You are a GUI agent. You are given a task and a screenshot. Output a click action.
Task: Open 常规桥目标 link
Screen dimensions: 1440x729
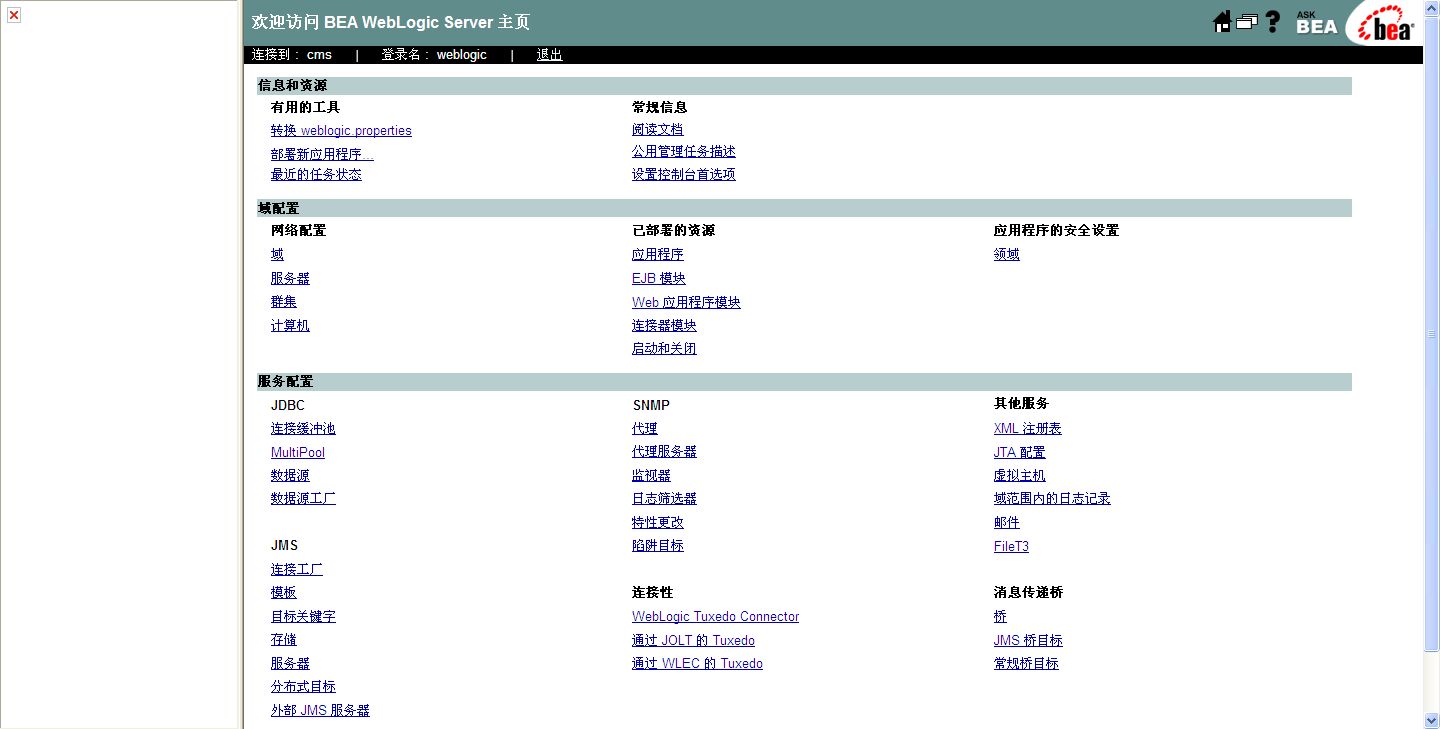coord(1026,664)
